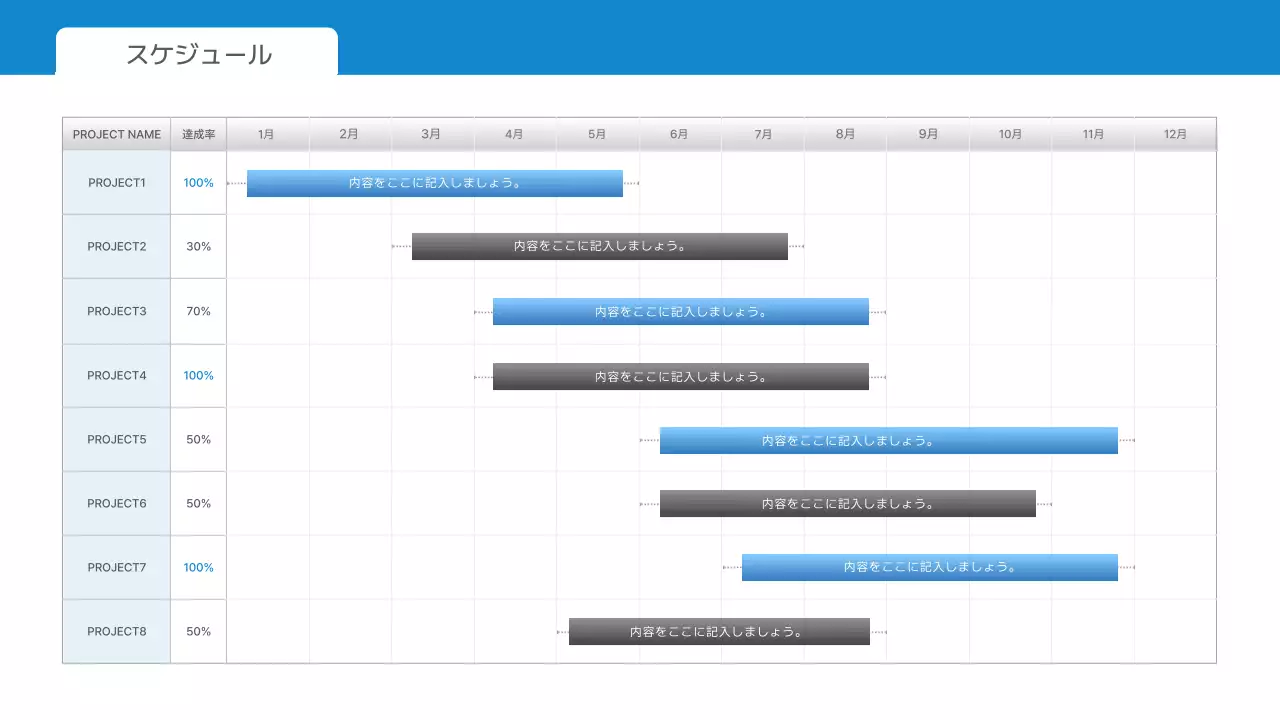Click the PROJECT5 blue schedule bar
Image resolution: width=1280 pixels, height=720 pixels.
pos(888,440)
